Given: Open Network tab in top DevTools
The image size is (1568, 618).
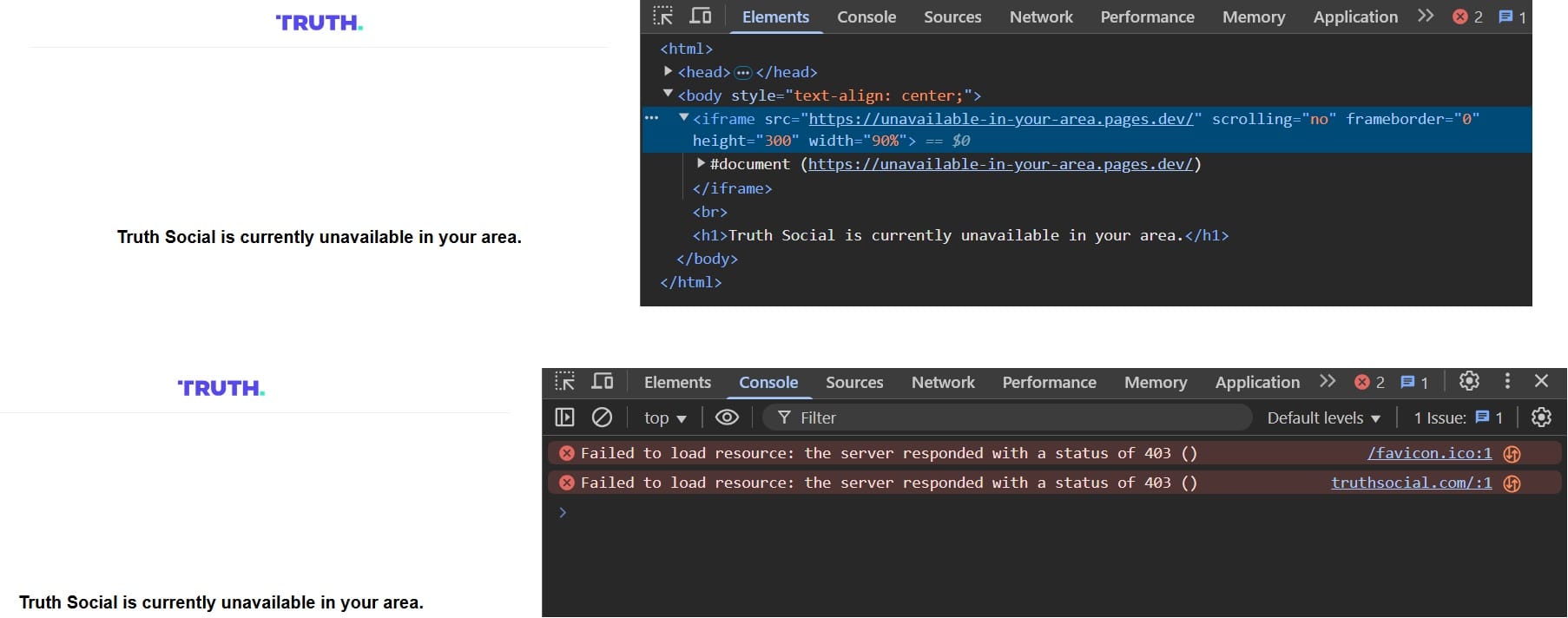Looking at the screenshot, I should 1041,17.
